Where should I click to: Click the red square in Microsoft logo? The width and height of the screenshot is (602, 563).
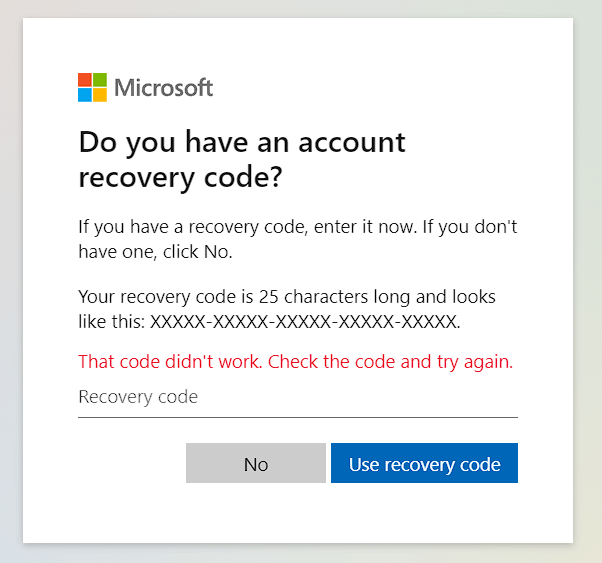(85, 80)
